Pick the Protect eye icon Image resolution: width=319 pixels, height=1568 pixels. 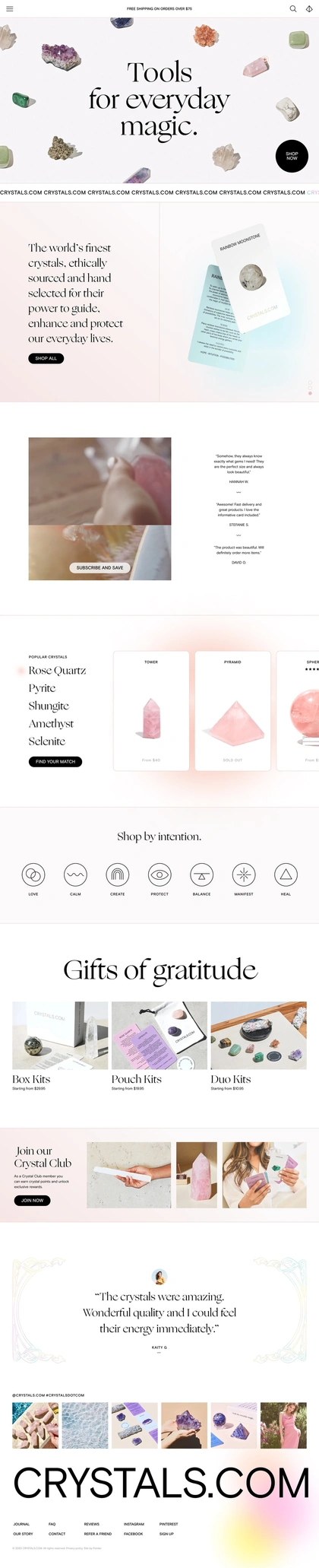[x=159, y=874]
